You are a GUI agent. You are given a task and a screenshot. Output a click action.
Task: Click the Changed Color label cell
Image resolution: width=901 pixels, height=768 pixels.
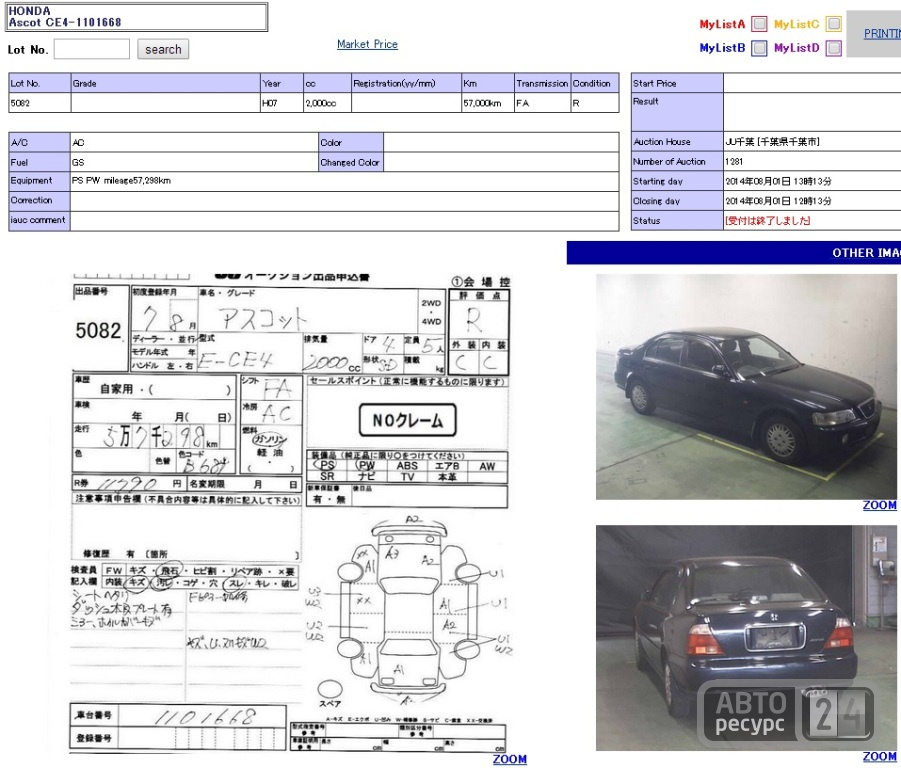tap(351, 163)
